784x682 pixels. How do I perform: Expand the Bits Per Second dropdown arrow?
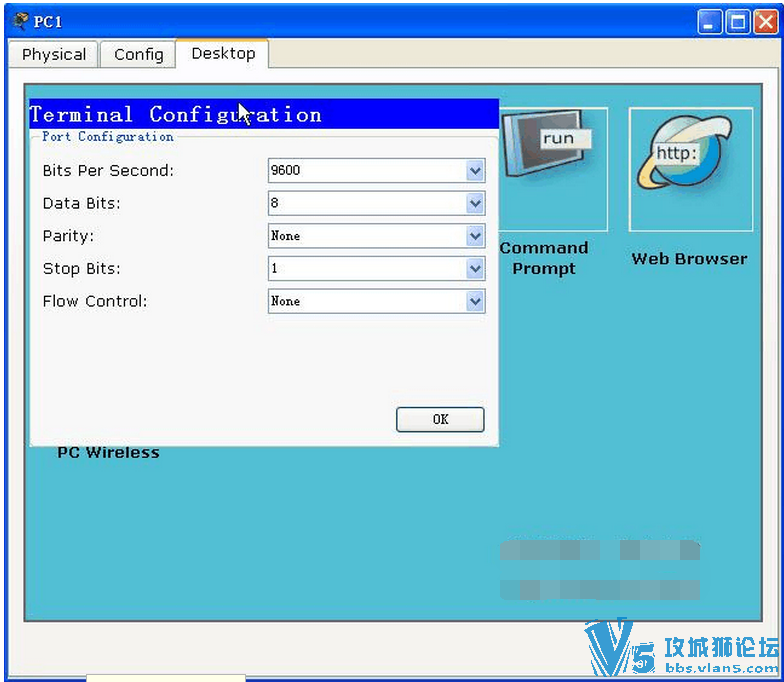[475, 170]
